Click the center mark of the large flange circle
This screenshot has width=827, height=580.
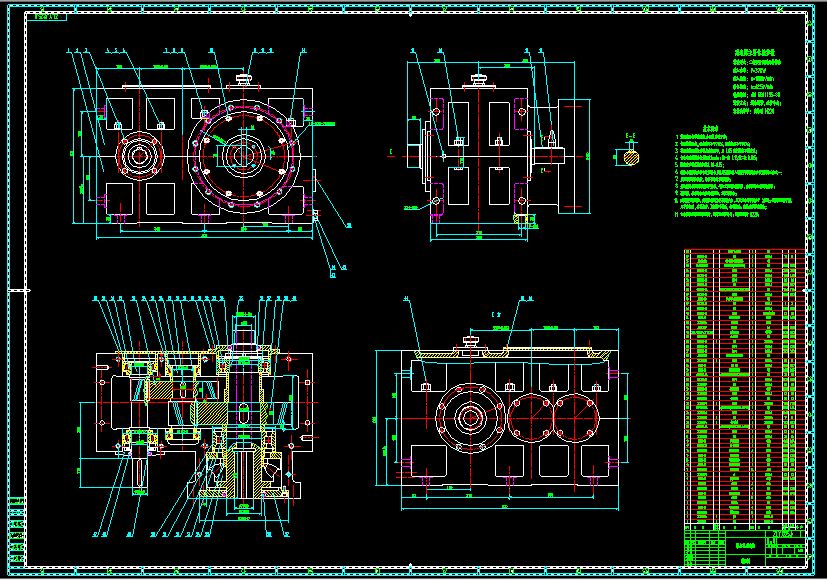243,155
